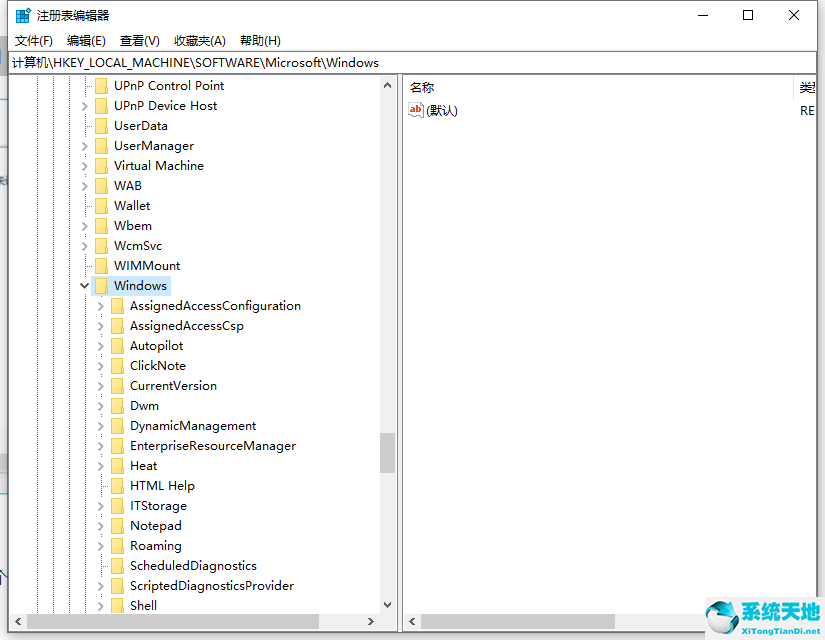The height and width of the screenshot is (640, 825).
Task: Click the Dwm key folder icon
Action: pyautogui.click(x=118, y=405)
